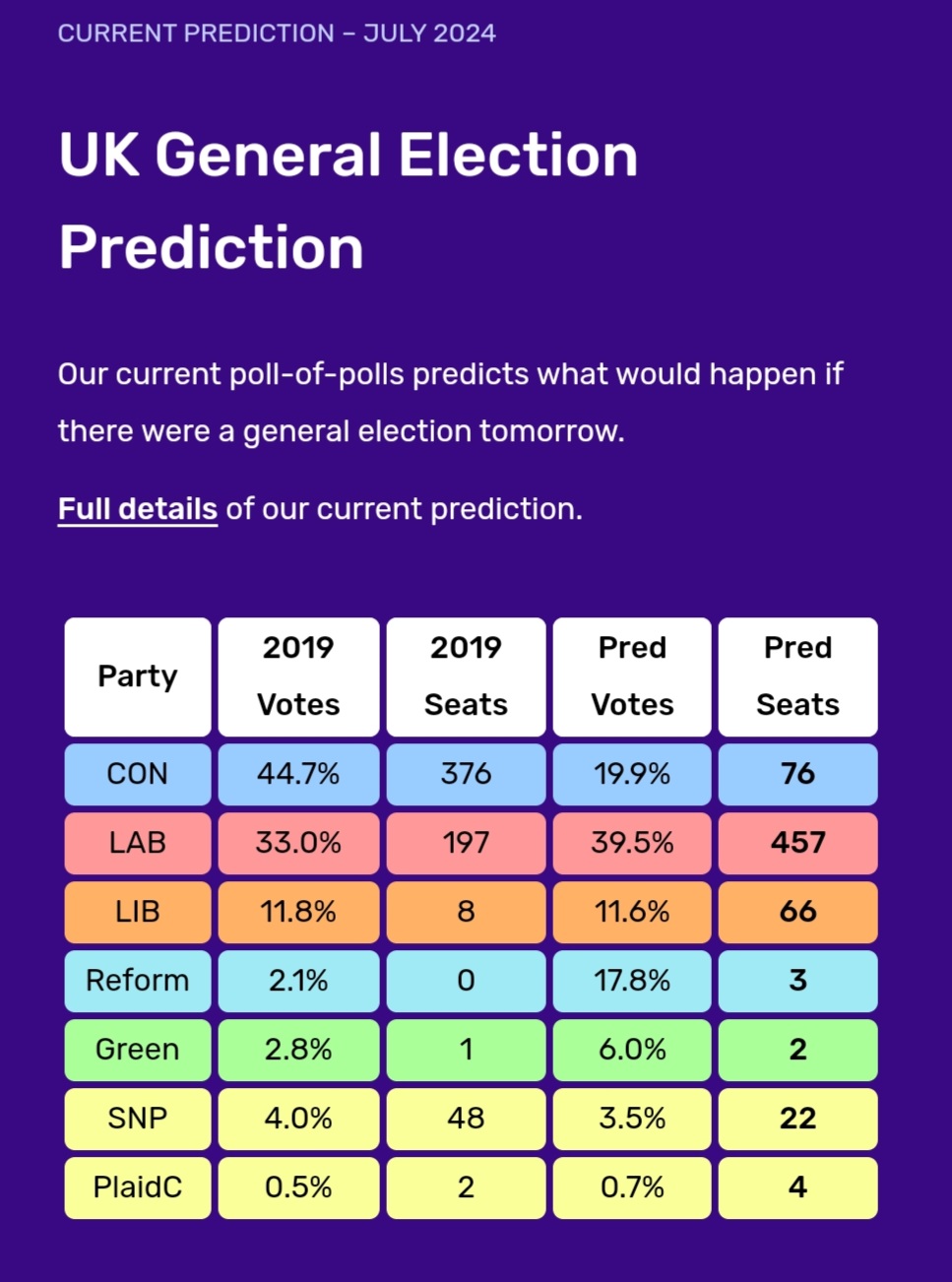
Task: Click the CON party cell
Action: pos(138,774)
